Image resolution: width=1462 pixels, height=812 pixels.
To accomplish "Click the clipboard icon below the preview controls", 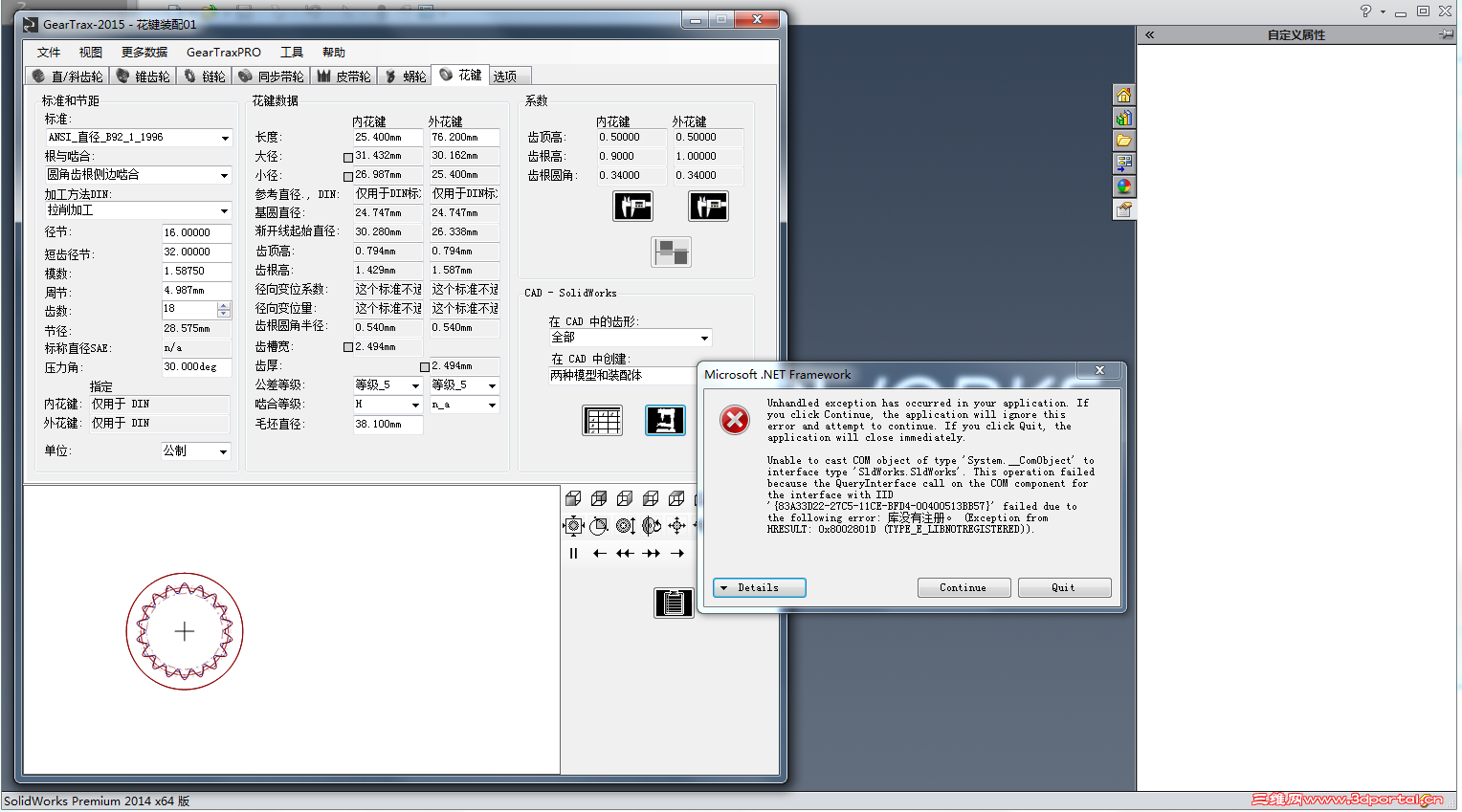I will coord(674,603).
